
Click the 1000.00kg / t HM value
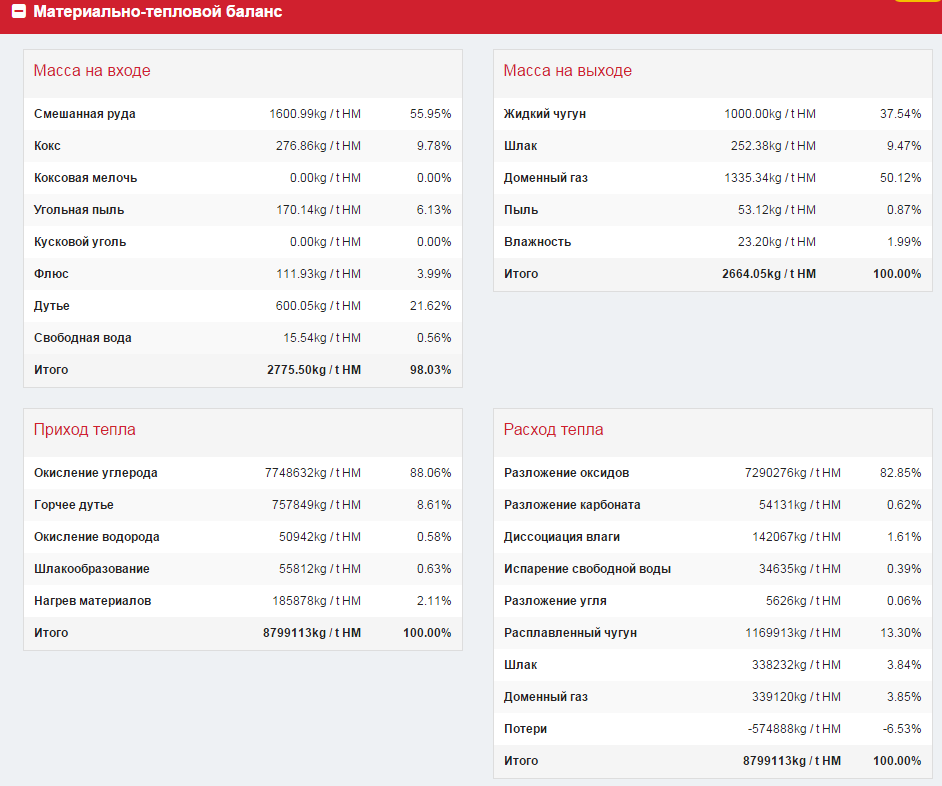click(x=770, y=114)
